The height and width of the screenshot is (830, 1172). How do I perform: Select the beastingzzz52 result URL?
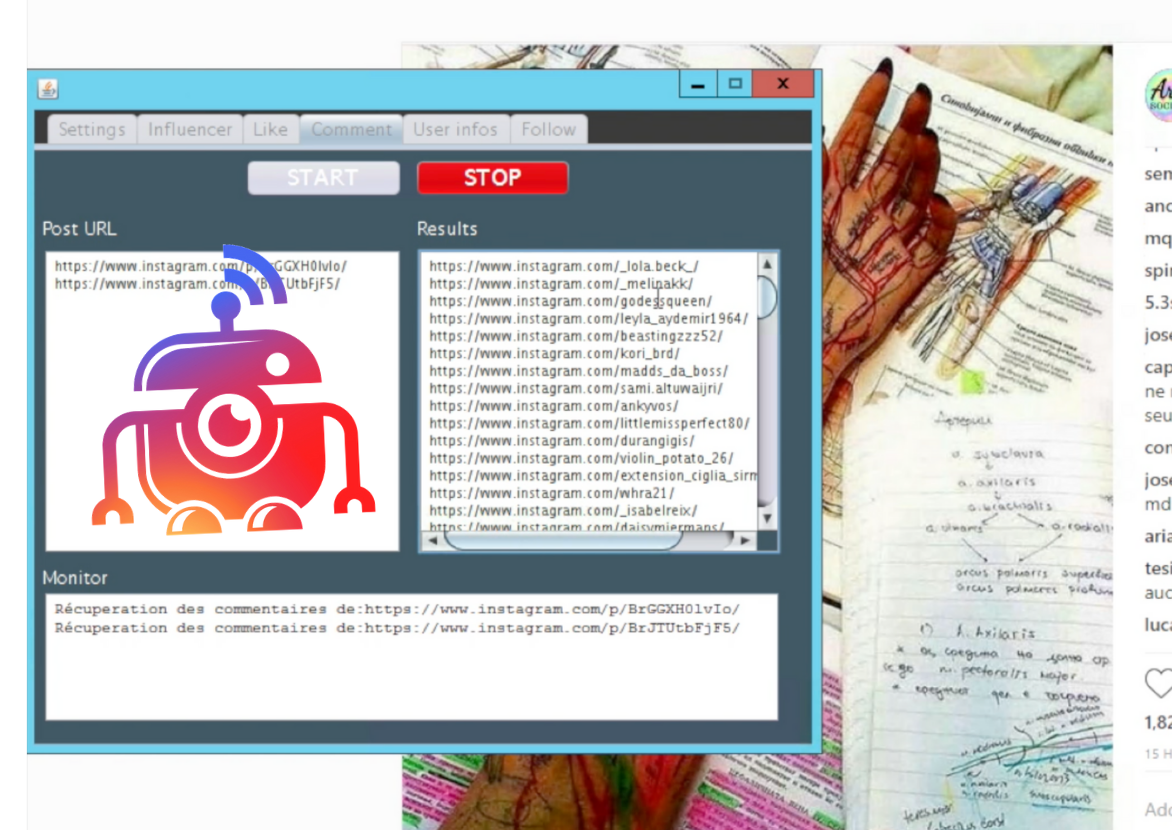576,336
